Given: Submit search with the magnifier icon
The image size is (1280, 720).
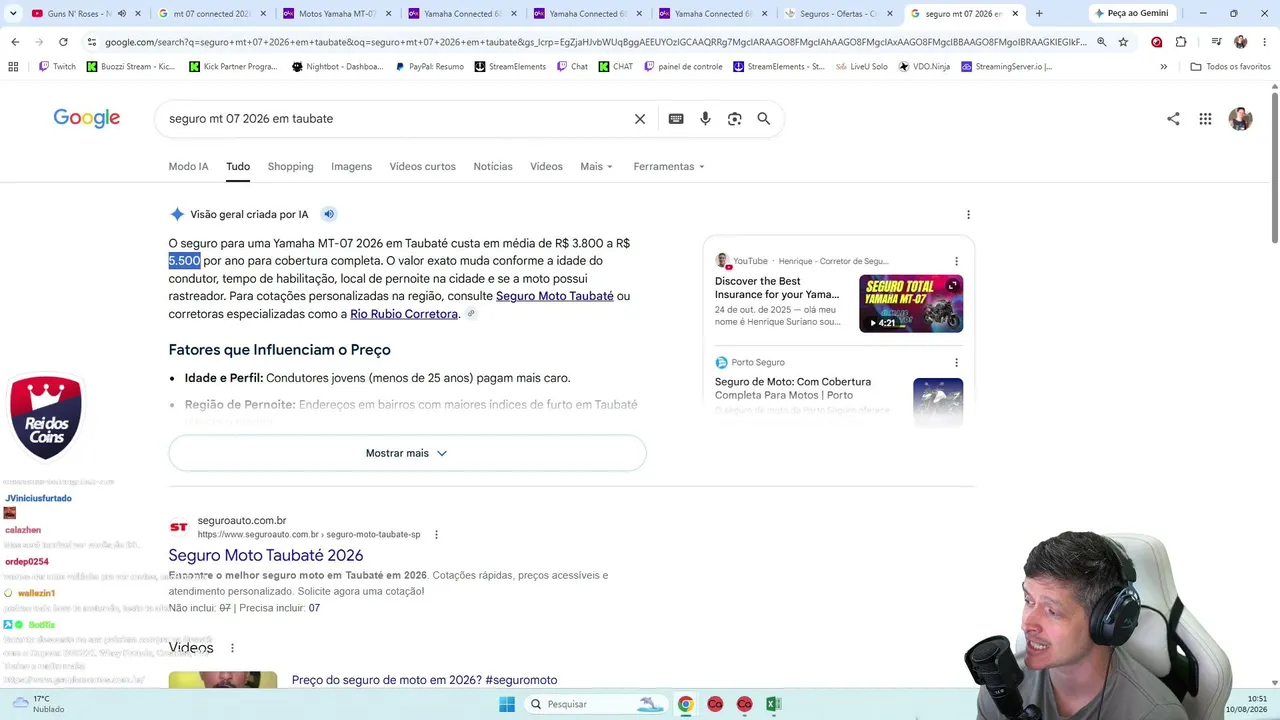Looking at the screenshot, I should click(764, 119).
